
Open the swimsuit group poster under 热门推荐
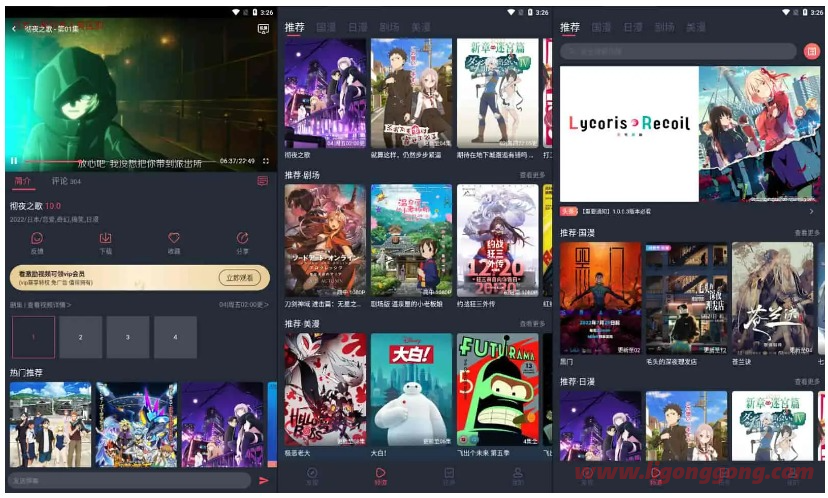pos(51,425)
